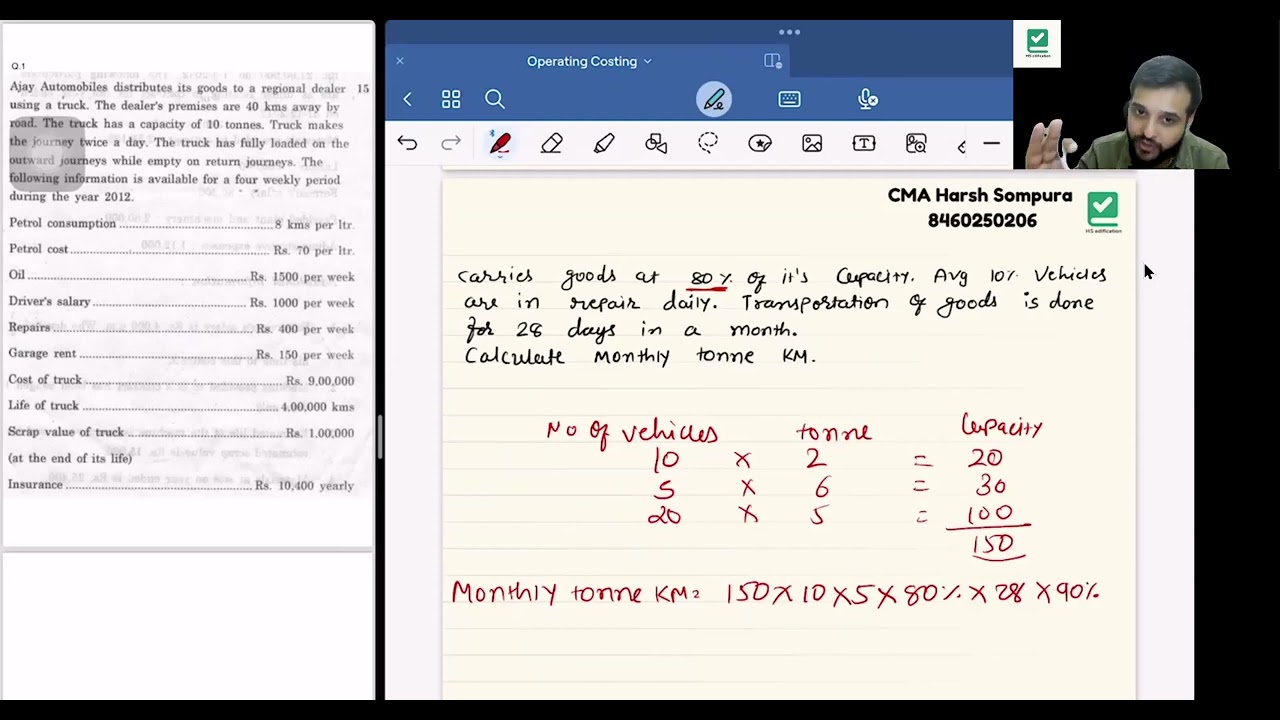Select the zoom window tool
This screenshot has width=1280, height=720.
(x=916, y=144)
